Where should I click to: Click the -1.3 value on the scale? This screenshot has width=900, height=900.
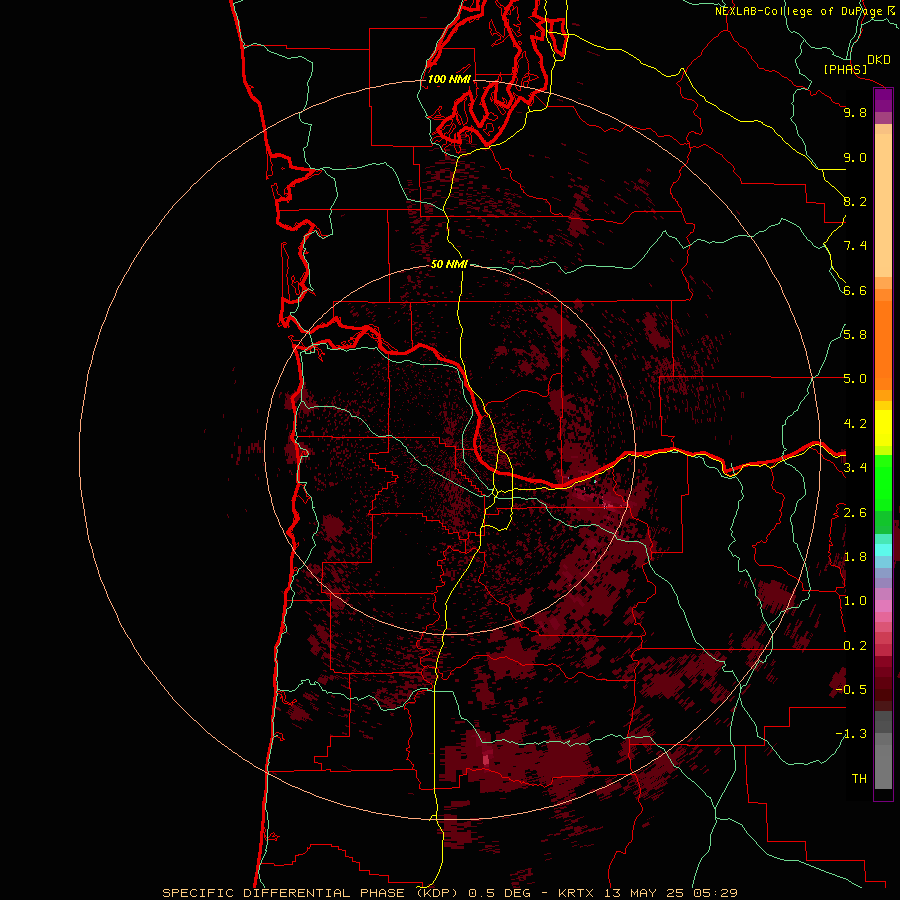[x=852, y=734]
